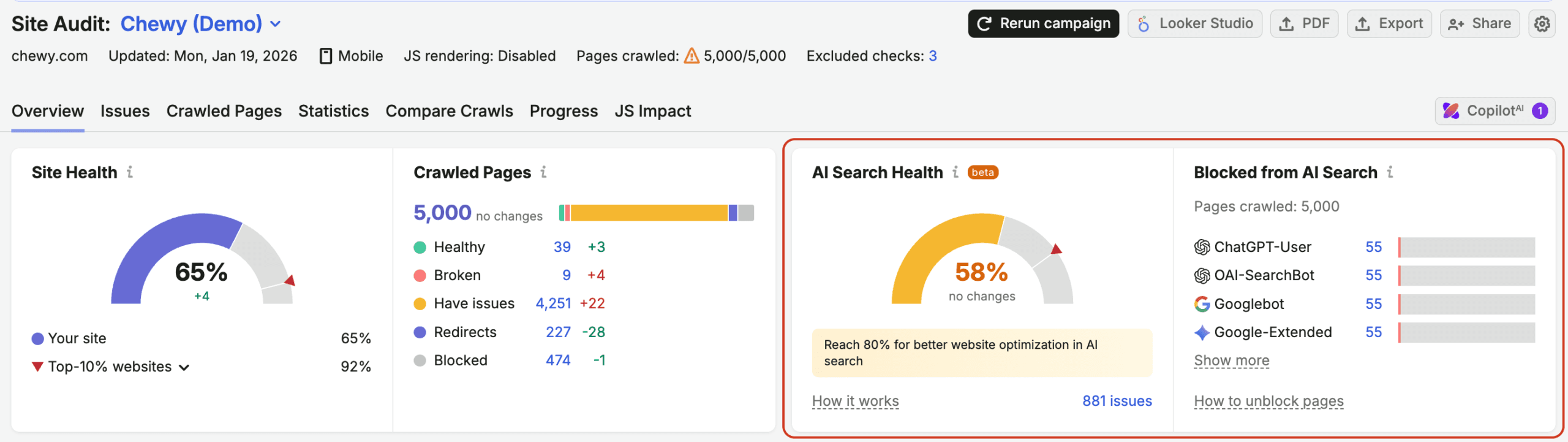Click the Copilot notification badge
Image resolution: width=1568 pixels, height=442 pixels.
click(1540, 111)
